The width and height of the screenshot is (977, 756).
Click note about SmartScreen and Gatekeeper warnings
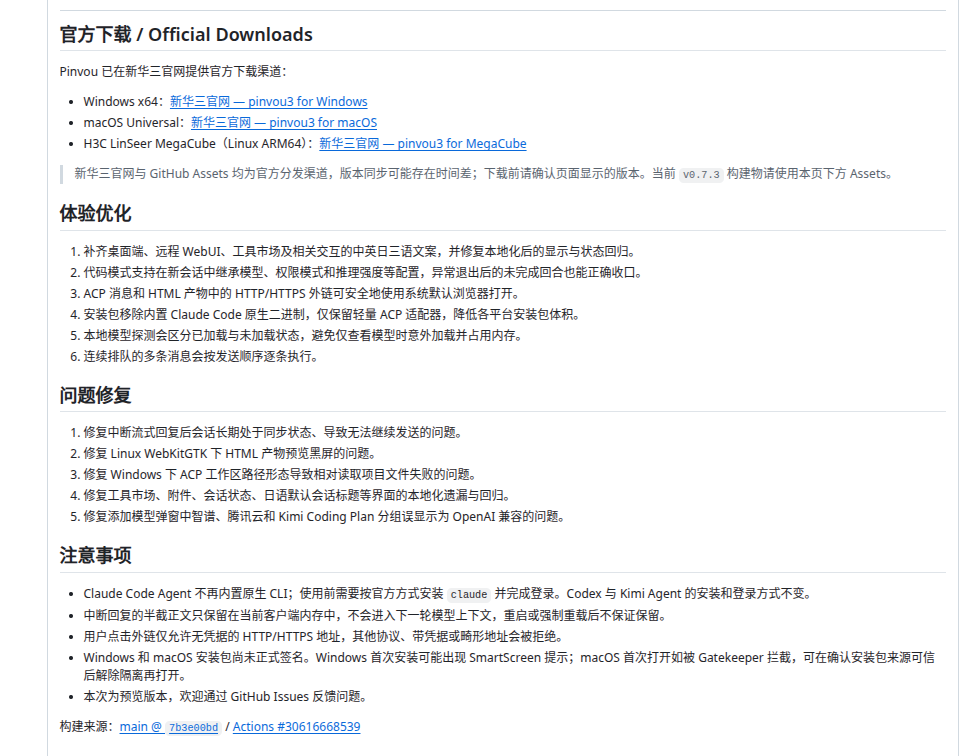point(508,666)
